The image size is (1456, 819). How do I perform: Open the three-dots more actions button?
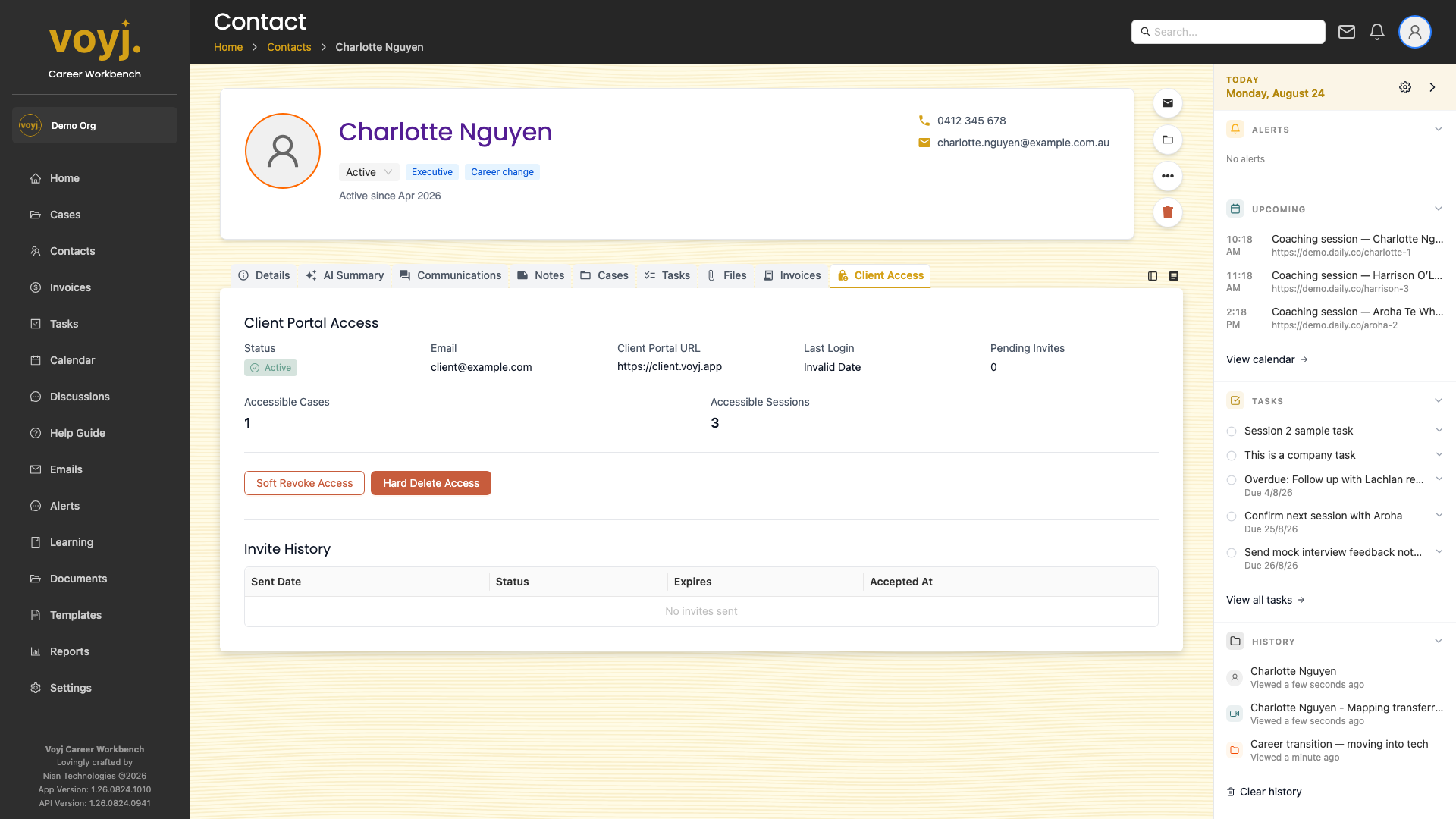point(1168,176)
